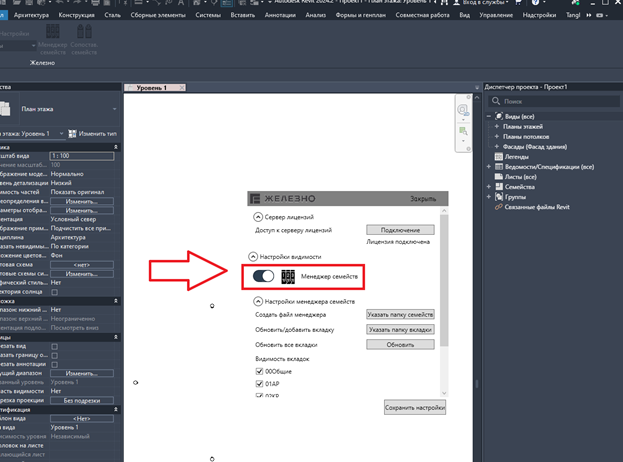Screen dimensions: 623x462
Task: Click the dialog scrollbar down arrow
Action: tap(444, 393)
